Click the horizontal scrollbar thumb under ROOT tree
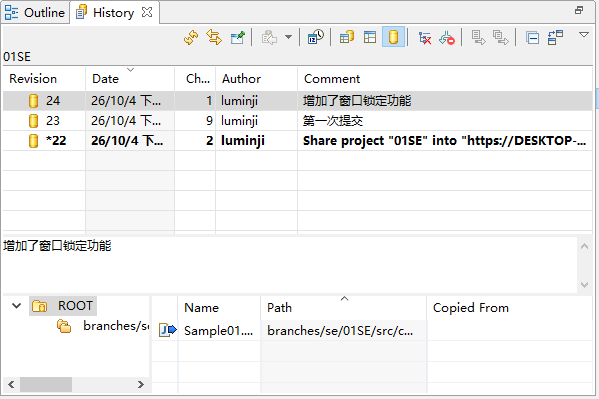Viewport: 599px width, 399px height. coord(46,384)
